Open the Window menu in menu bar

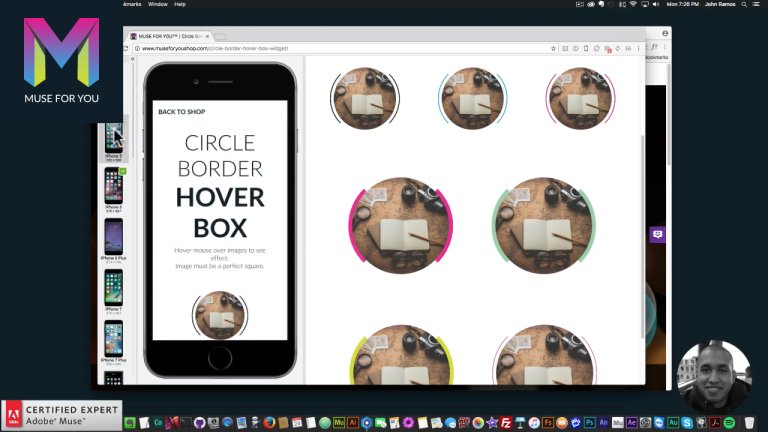[x=158, y=4]
